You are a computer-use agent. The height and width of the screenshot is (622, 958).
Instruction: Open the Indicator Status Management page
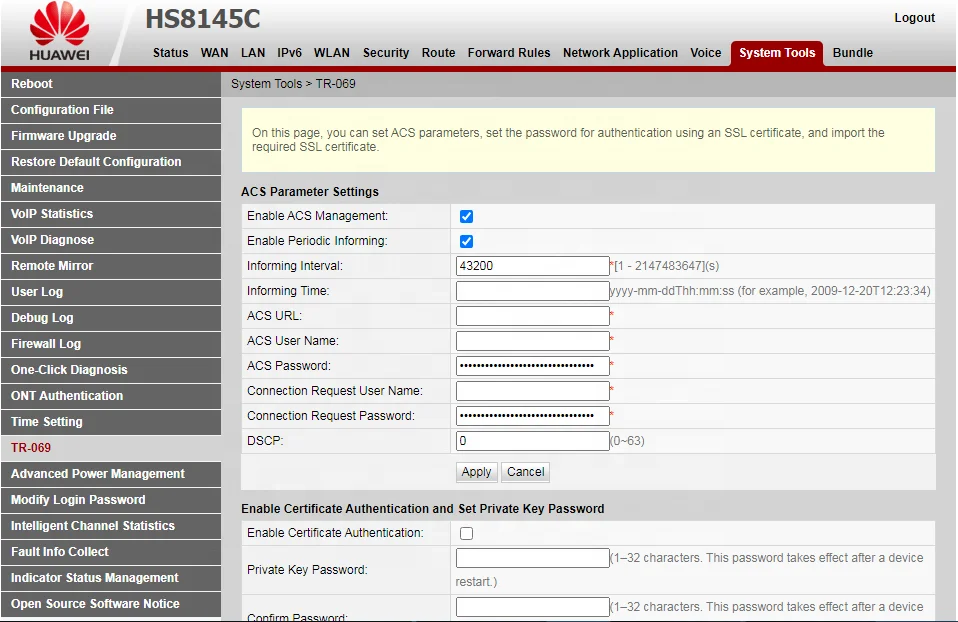[92, 578]
